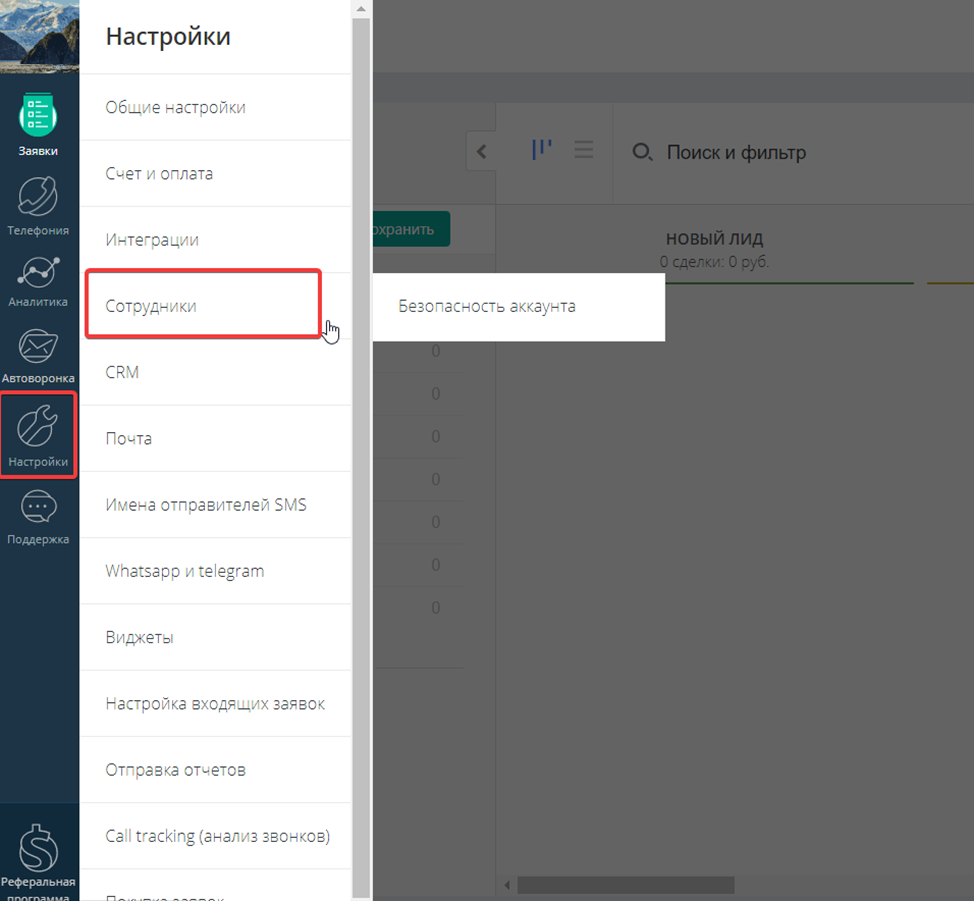Choose CRM in settings menu
Image resolution: width=974 pixels, height=901 pixels.
click(x=216, y=372)
